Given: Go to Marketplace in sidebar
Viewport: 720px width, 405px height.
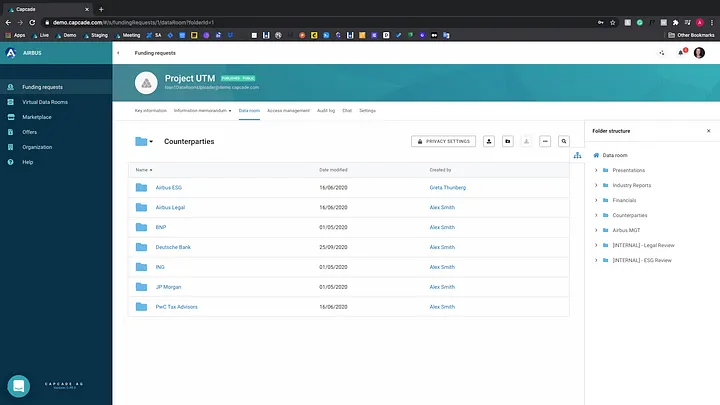Looking at the screenshot, I should point(37,117).
